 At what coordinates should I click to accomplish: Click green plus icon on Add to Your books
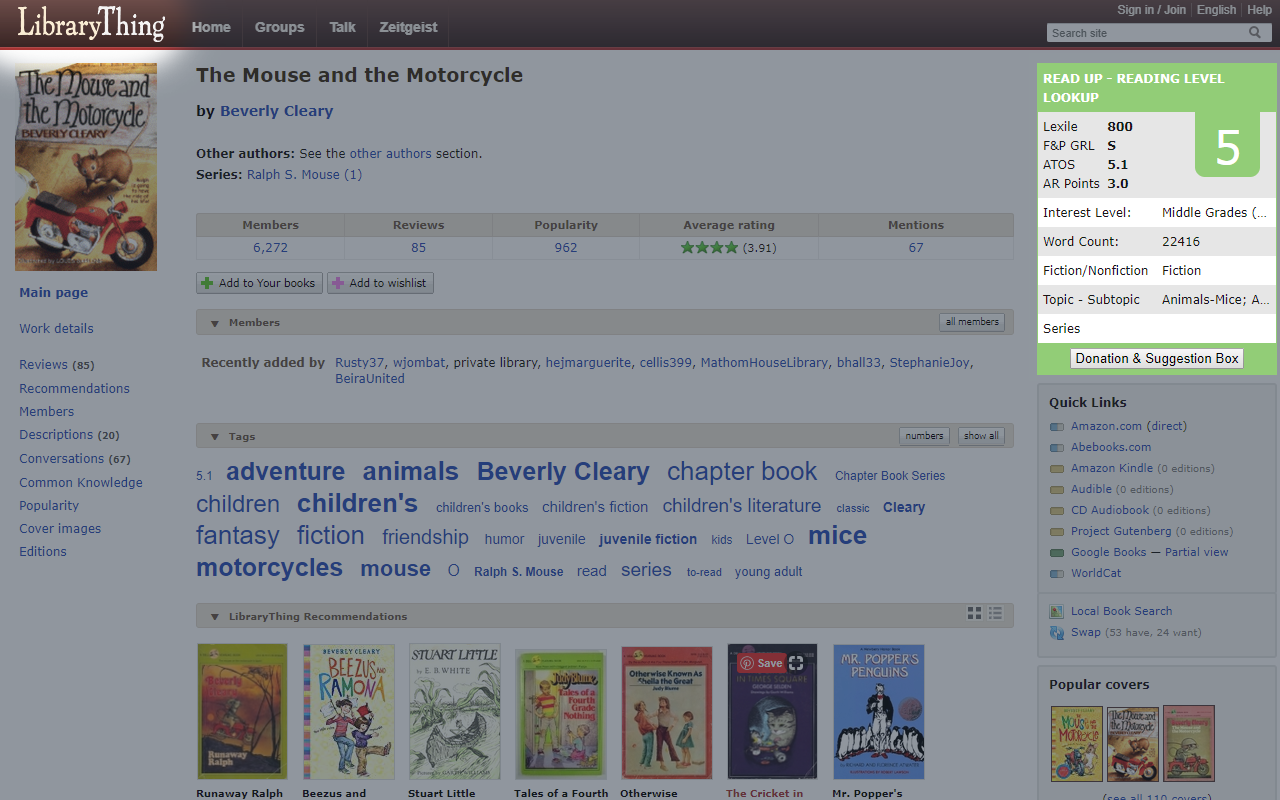(x=207, y=283)
